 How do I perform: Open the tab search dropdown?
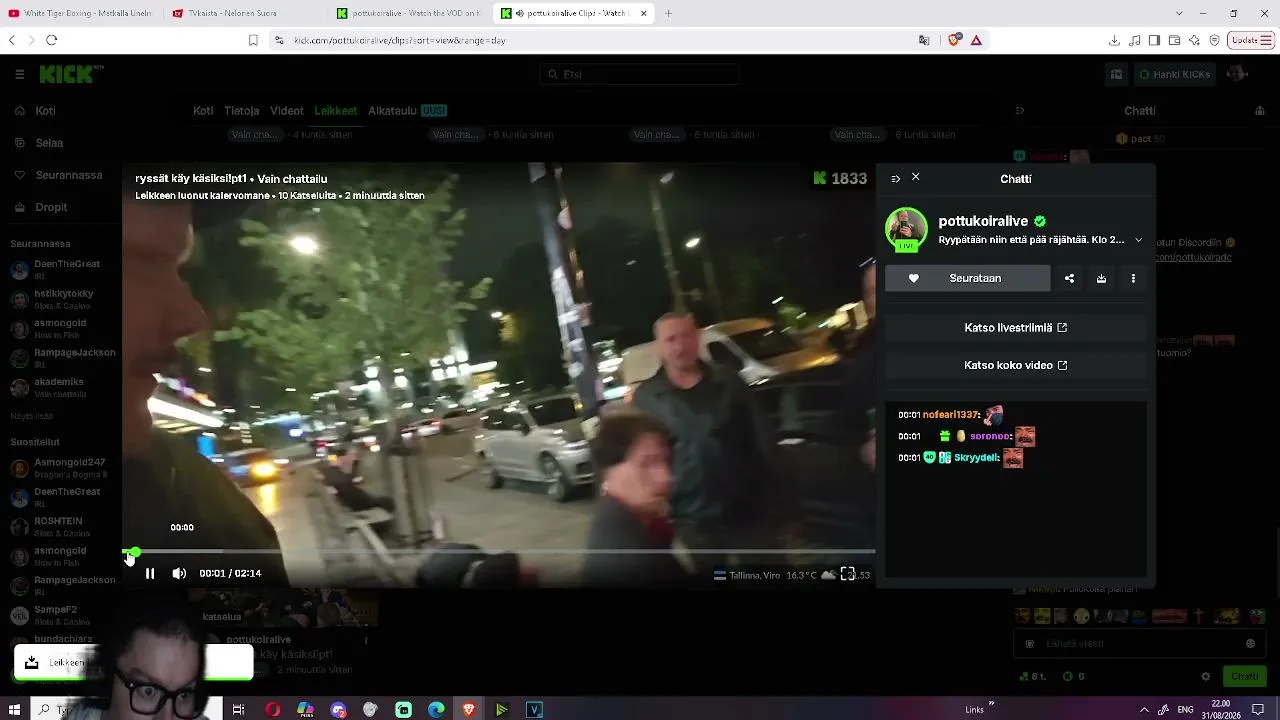point(1179,13)
